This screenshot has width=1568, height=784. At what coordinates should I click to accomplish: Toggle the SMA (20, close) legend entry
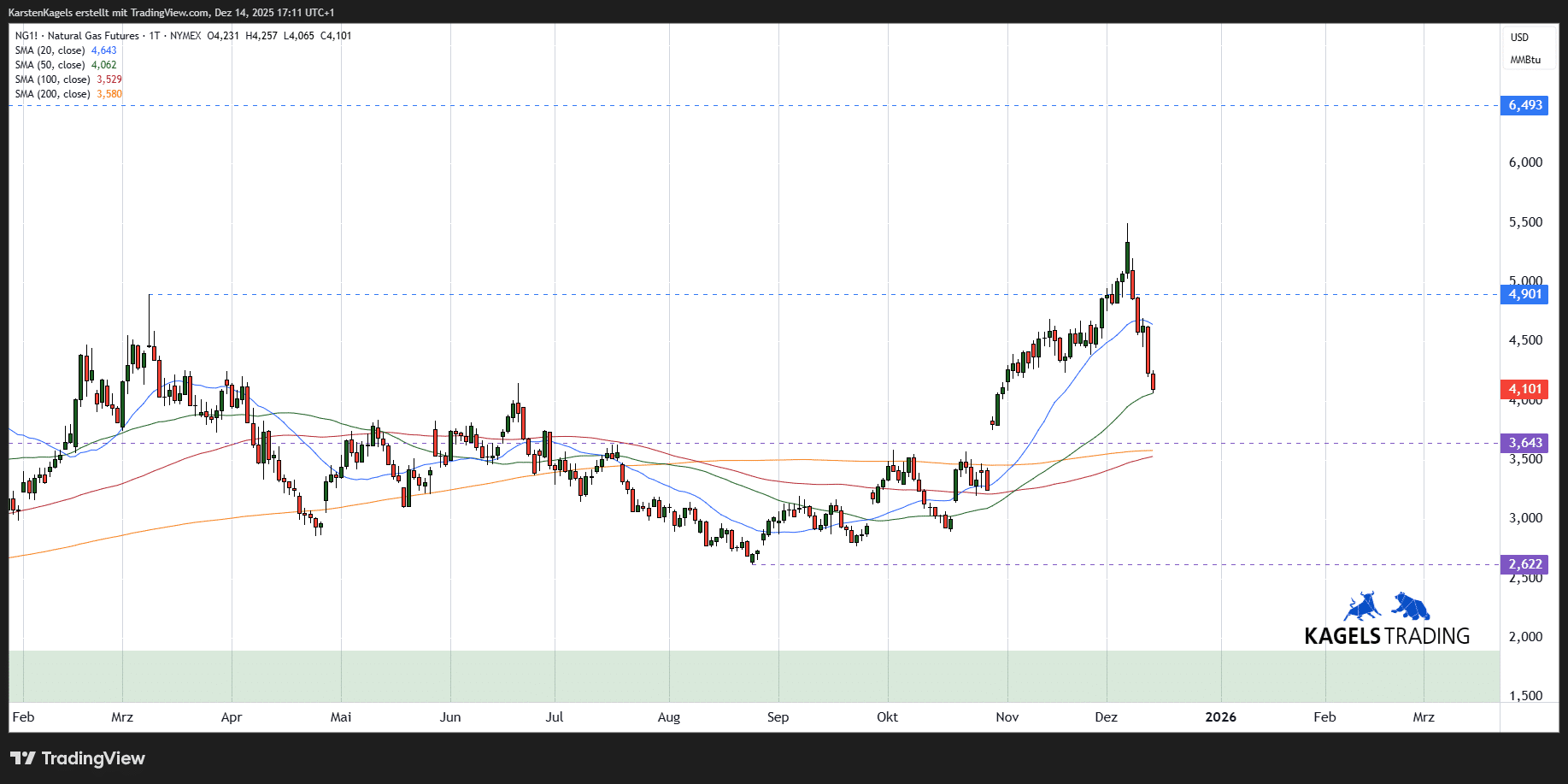click(50, 50)
